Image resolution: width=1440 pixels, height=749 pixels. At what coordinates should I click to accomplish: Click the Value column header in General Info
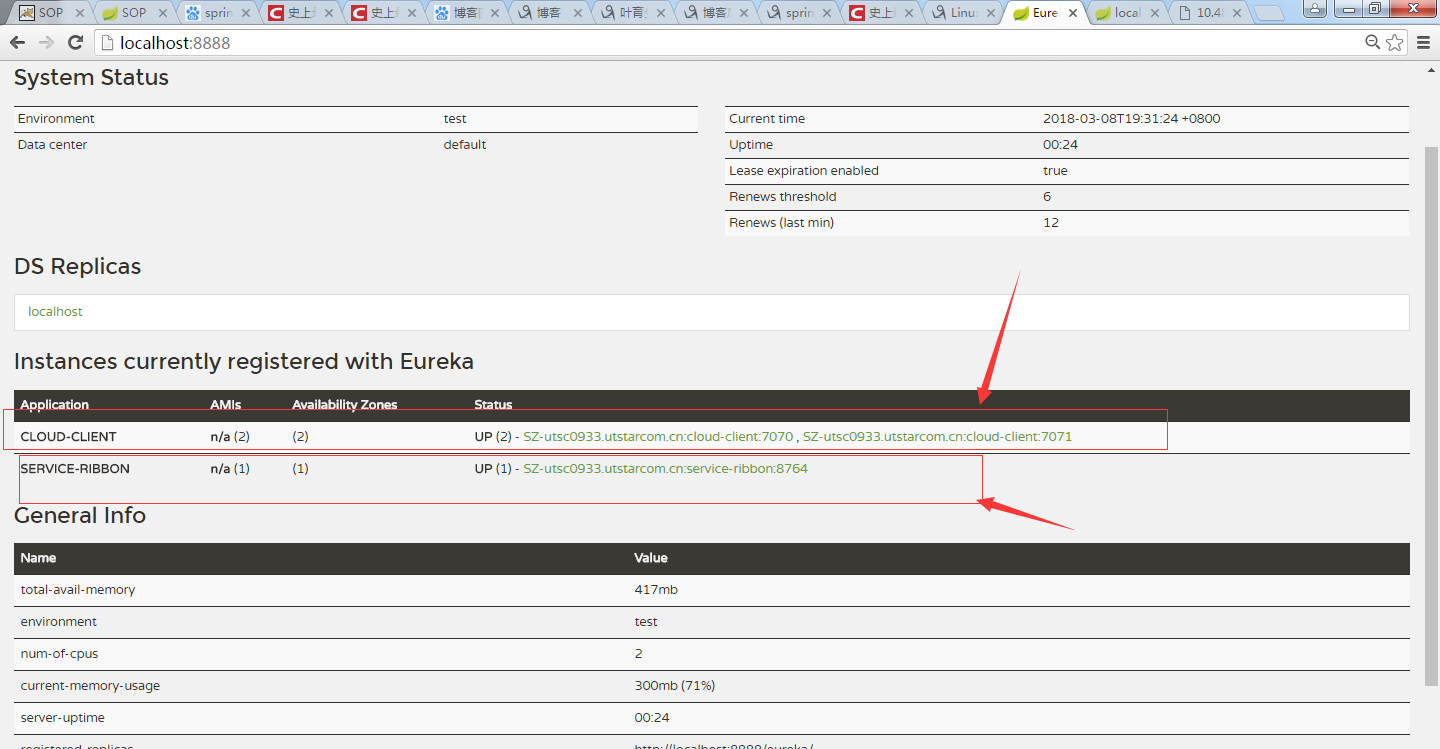coord(651,558)
